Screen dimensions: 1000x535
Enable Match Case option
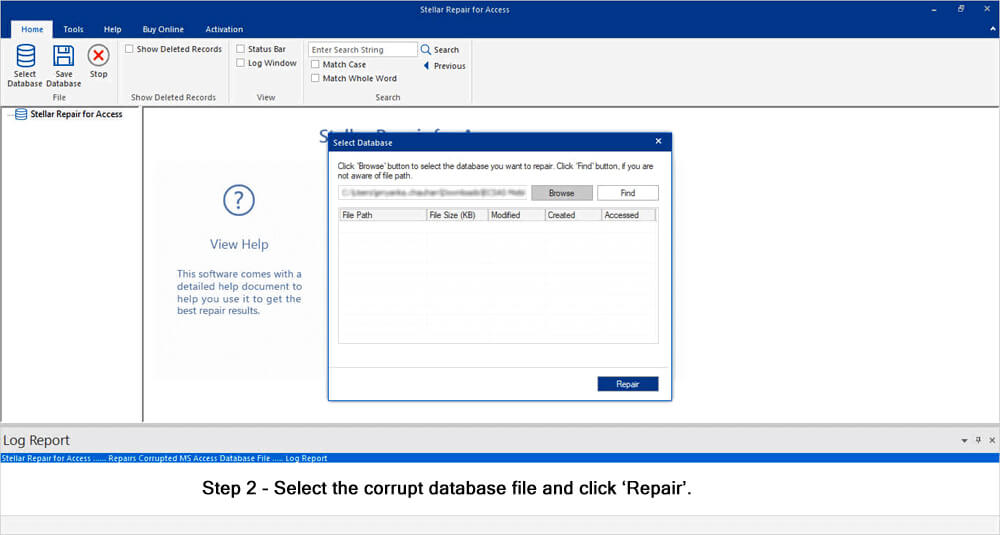click(x=315, y=64)
